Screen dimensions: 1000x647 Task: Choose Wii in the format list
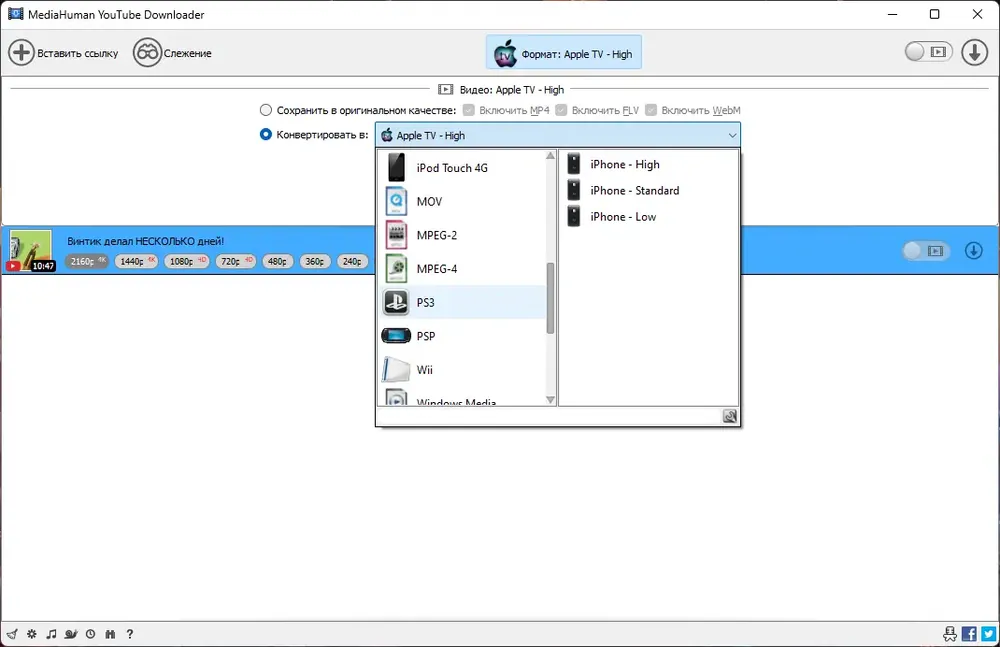coord(462,370)
